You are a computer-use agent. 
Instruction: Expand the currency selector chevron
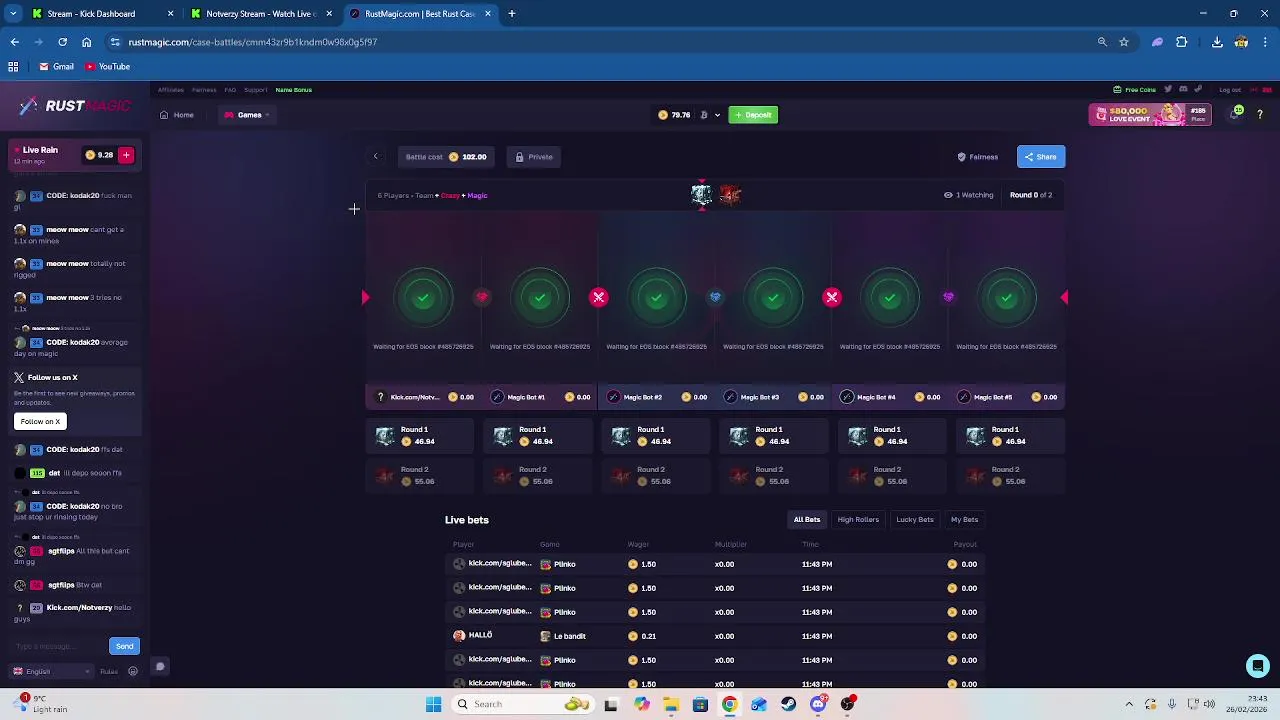(717, 115)
